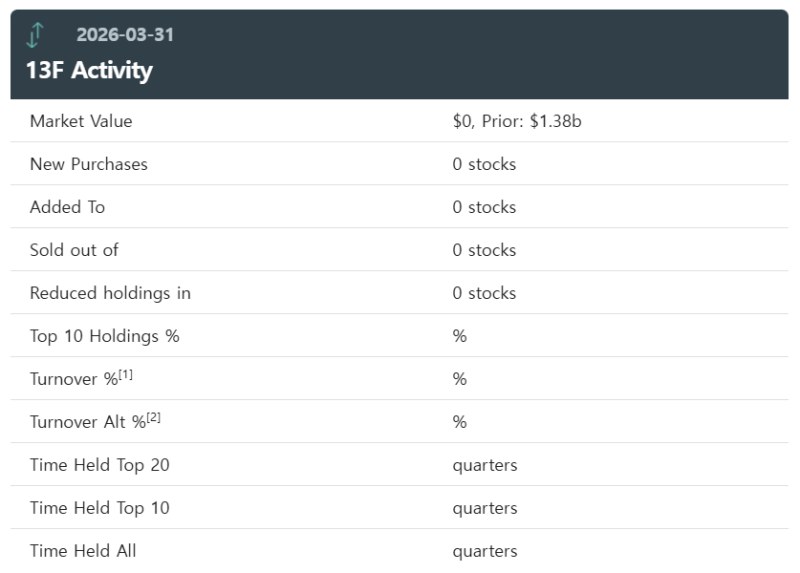Image resolution: width=800 pixels, height=573 pixels.
Task: Click the Reduced holdings in label
Action: (x=110, y=293)
